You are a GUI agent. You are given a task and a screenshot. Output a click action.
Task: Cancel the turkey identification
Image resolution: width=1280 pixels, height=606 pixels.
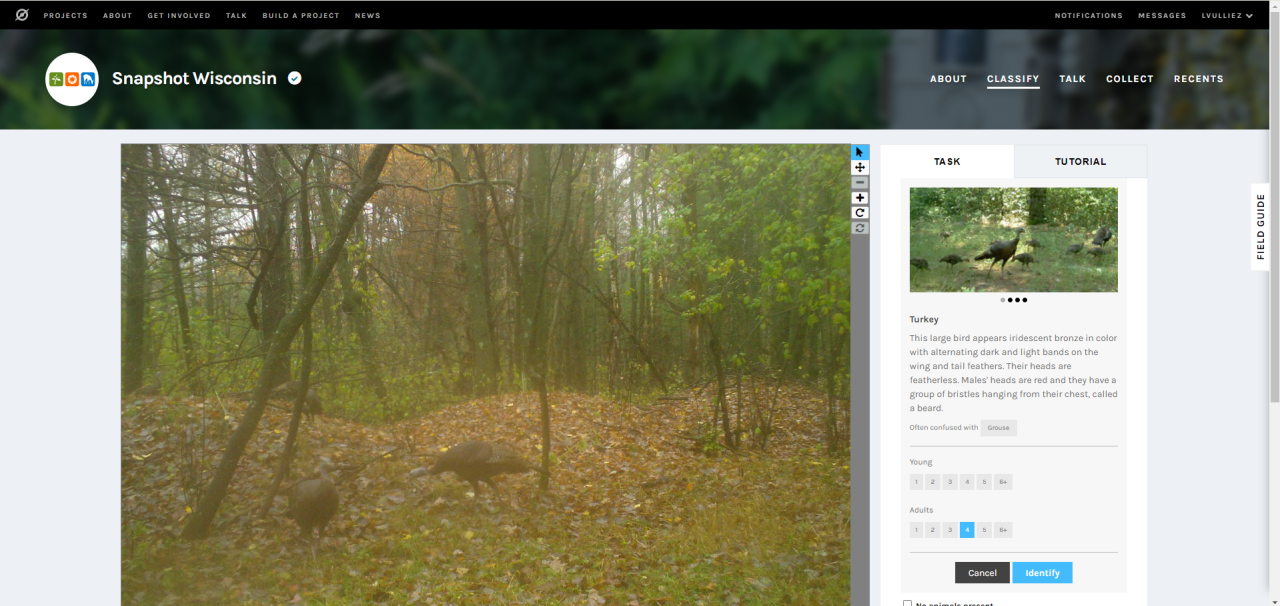982,573
